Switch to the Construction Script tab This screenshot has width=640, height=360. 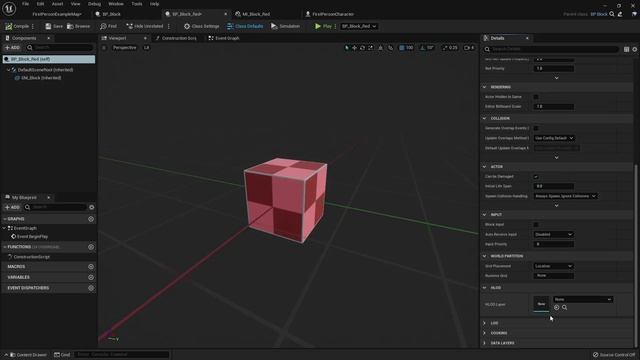[x=179, y=38]
